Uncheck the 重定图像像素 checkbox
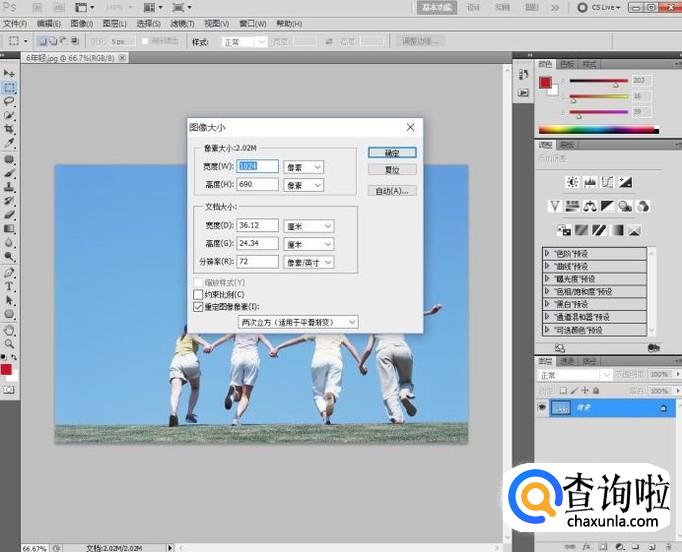 coord(197,307)
